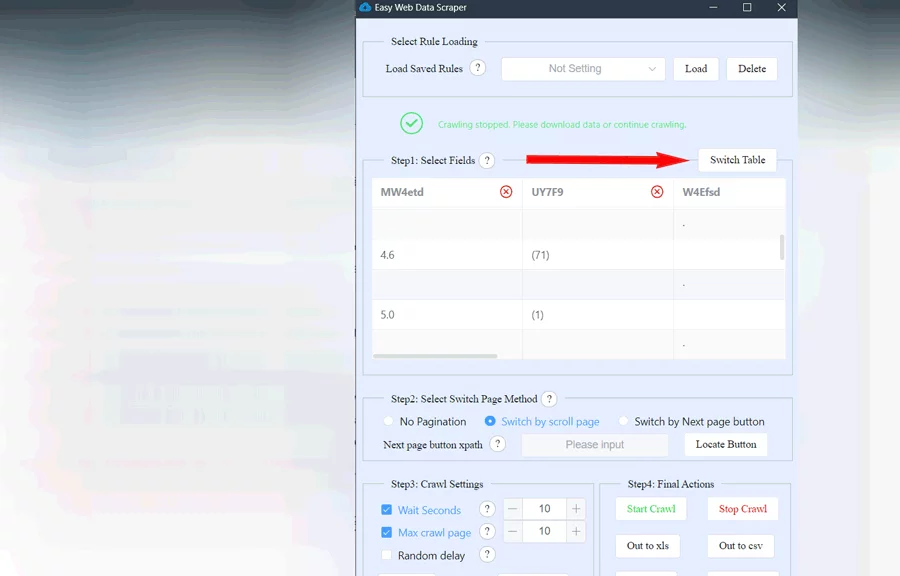View help for Select Switch Page Method

pos(548,398)
